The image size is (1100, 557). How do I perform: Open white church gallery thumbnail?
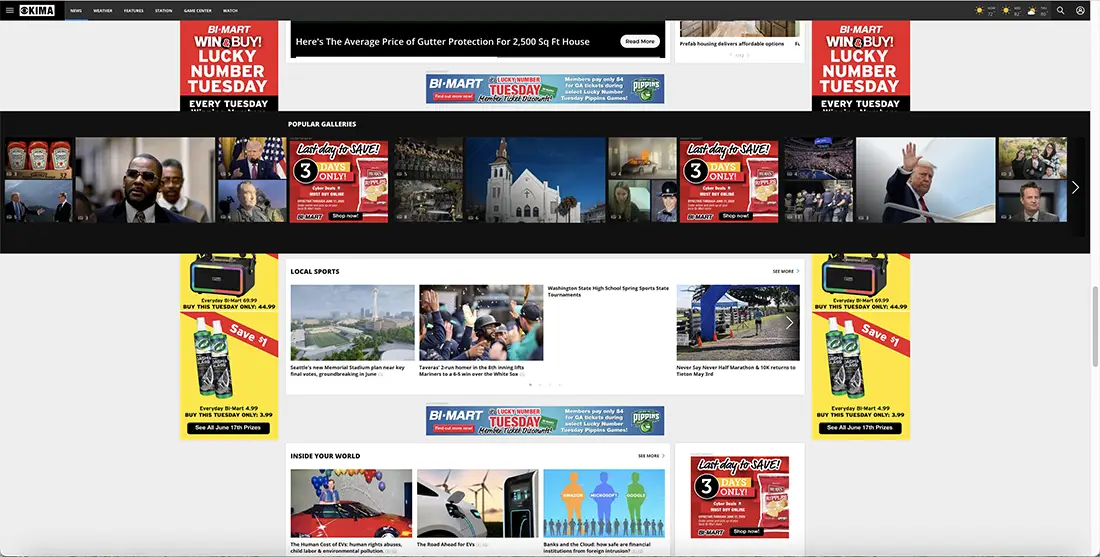pos(535,180)
